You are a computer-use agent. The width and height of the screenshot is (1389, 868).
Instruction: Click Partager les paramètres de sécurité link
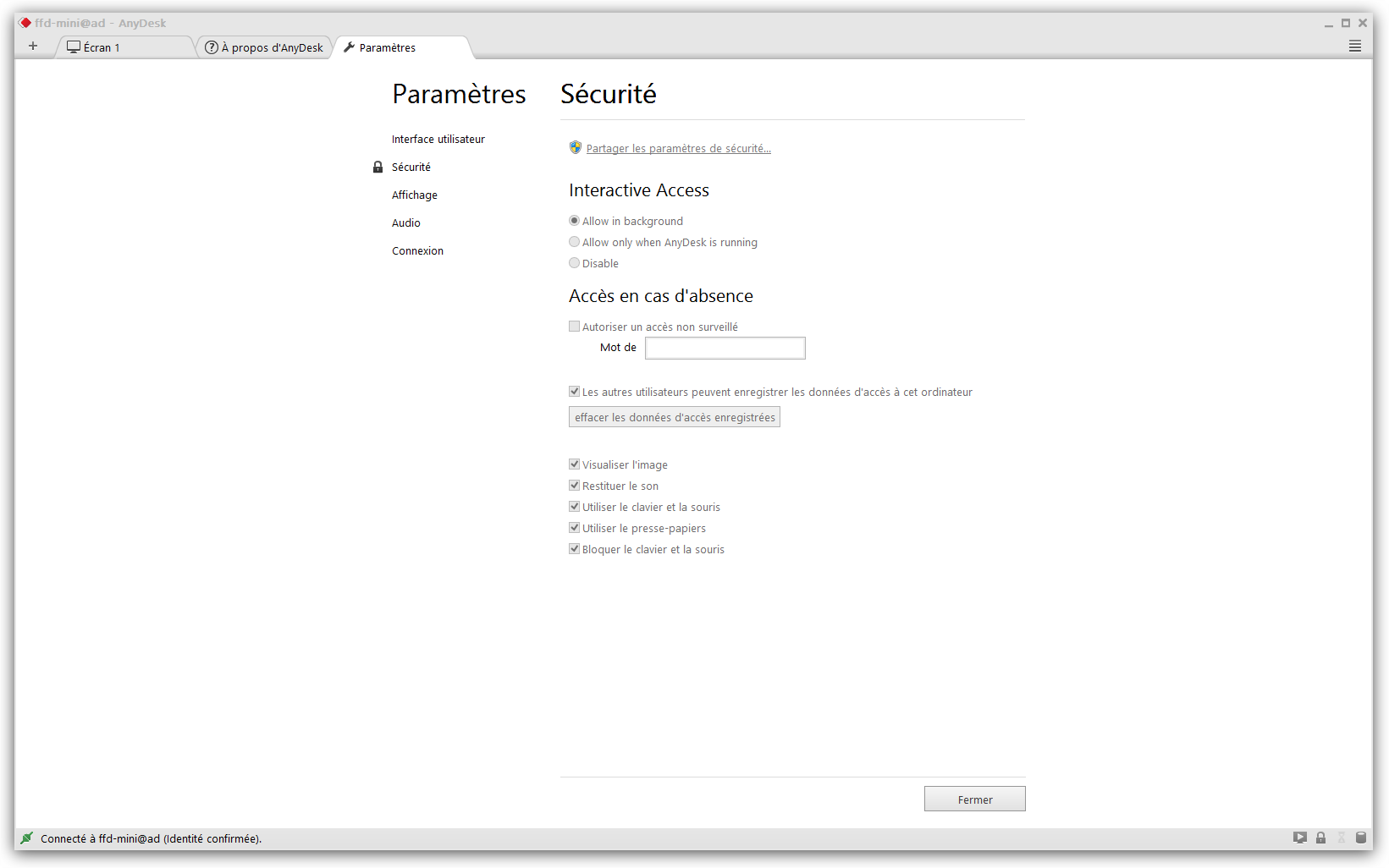coord(678,149)
